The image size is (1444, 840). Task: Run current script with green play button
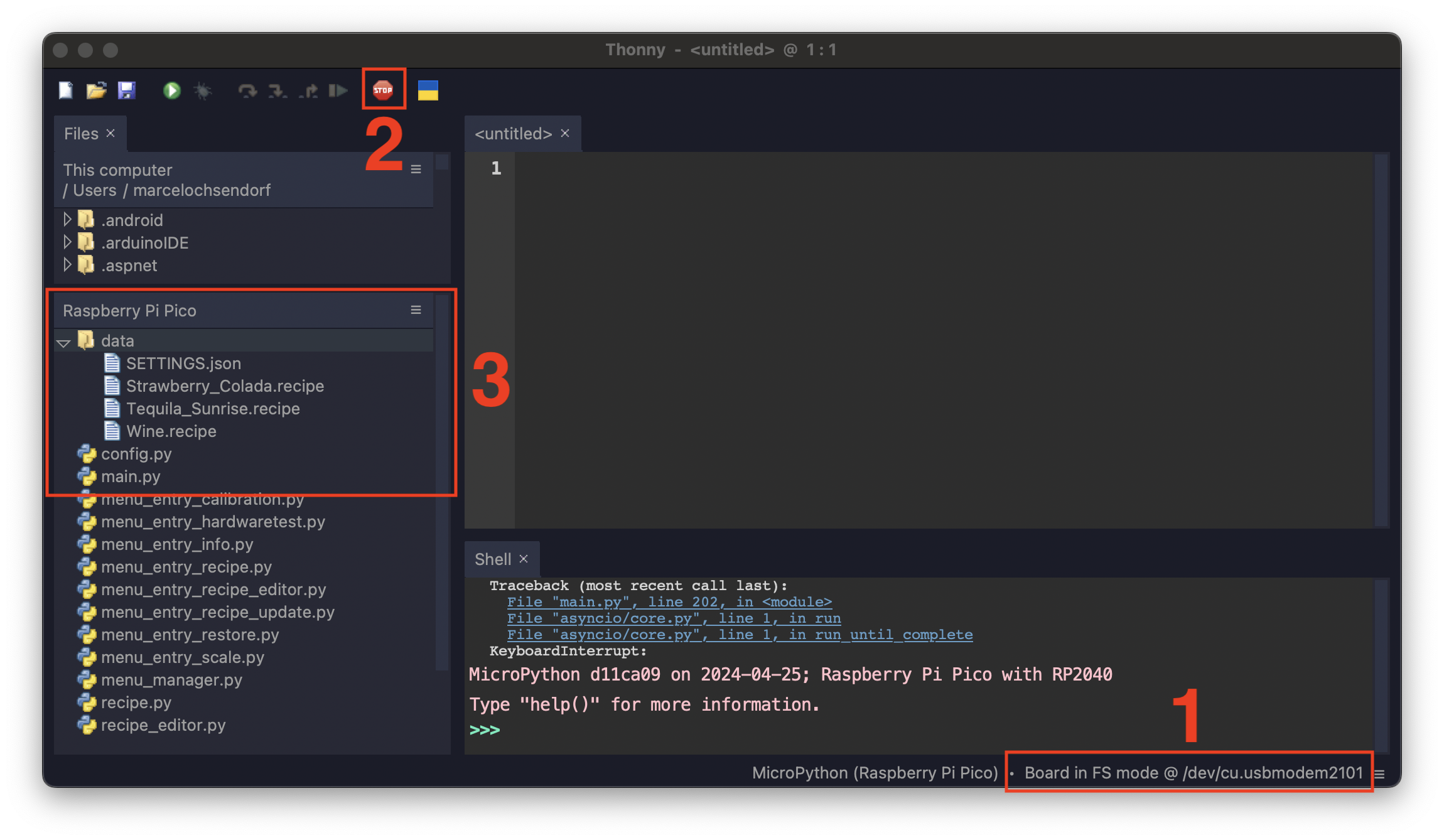(x=171, y=90)
